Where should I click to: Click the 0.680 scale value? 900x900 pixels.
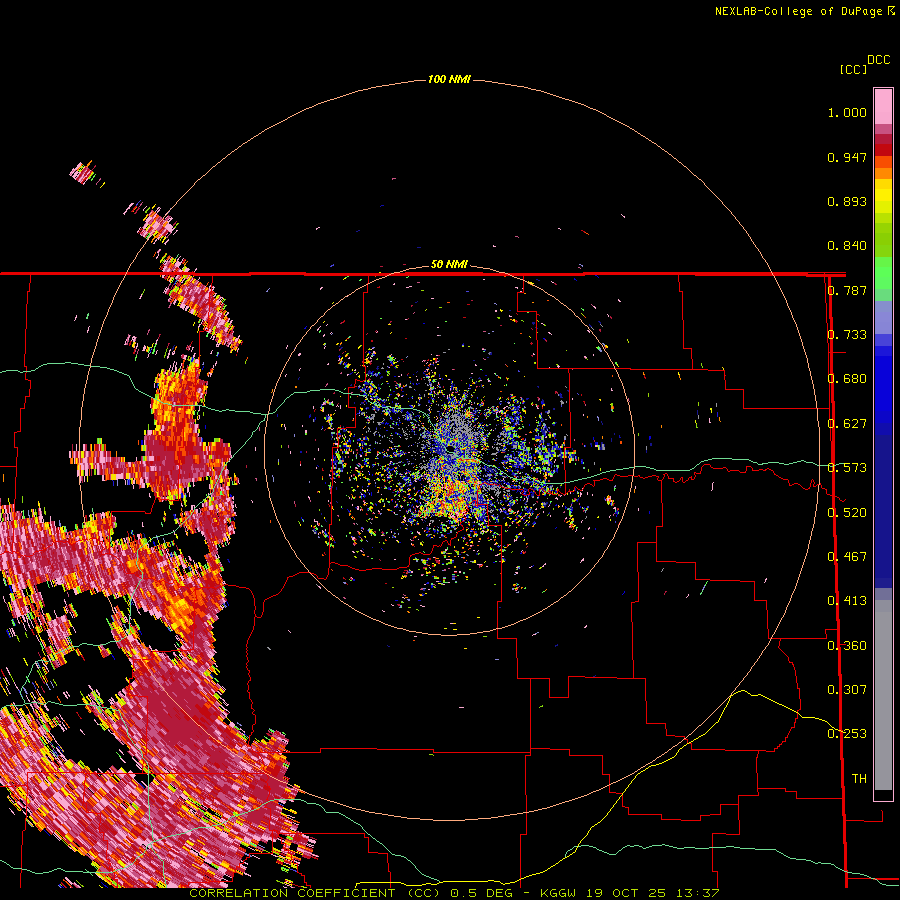(847, 379)
